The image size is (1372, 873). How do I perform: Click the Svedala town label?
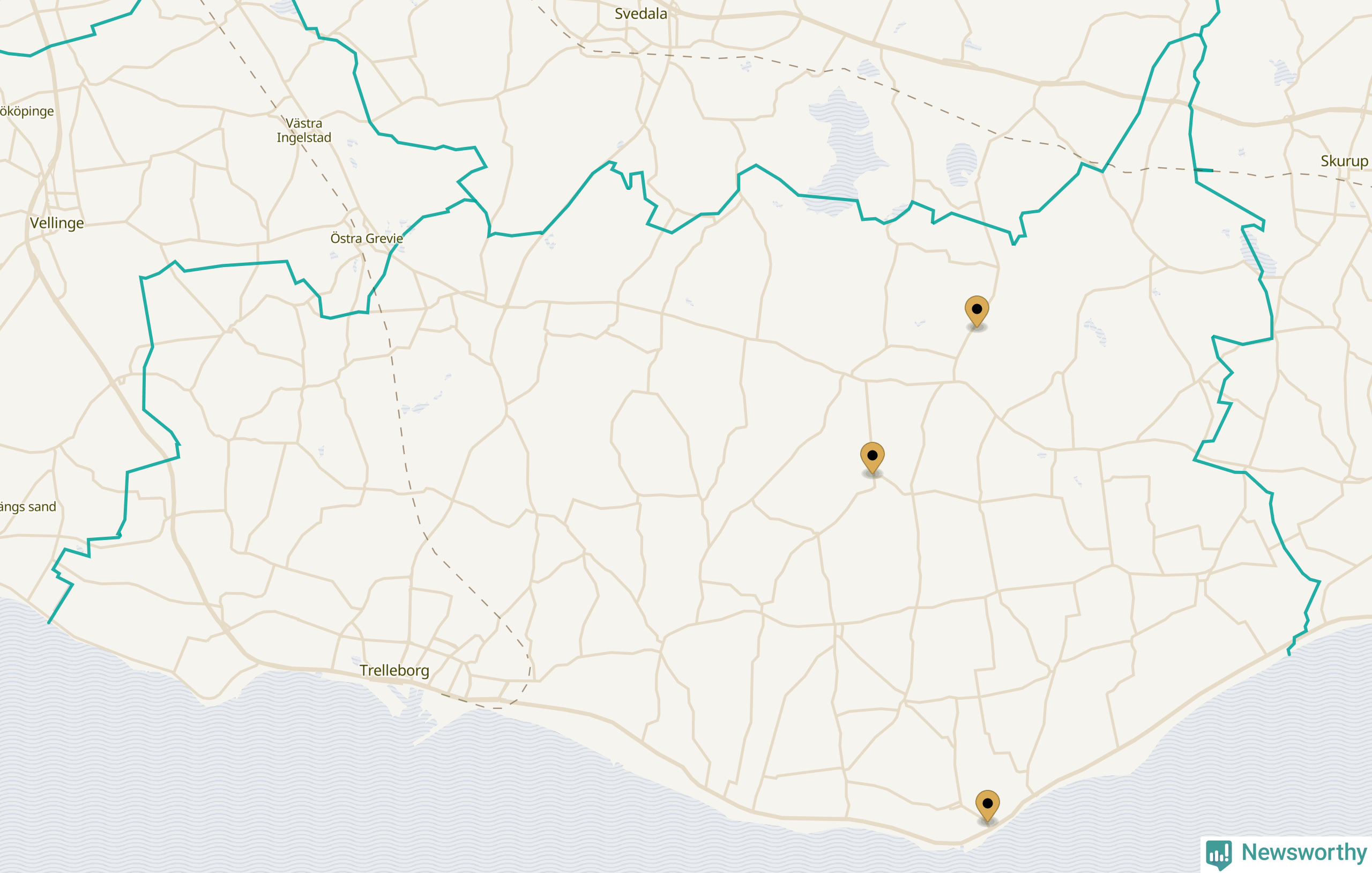640,14
